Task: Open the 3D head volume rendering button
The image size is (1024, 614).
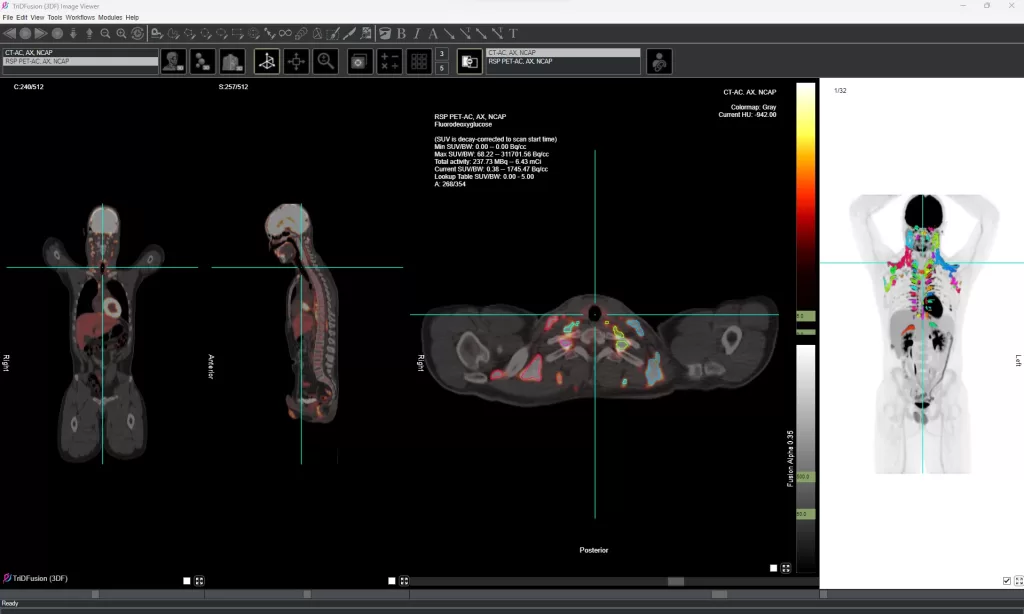Action: point(174,61)
